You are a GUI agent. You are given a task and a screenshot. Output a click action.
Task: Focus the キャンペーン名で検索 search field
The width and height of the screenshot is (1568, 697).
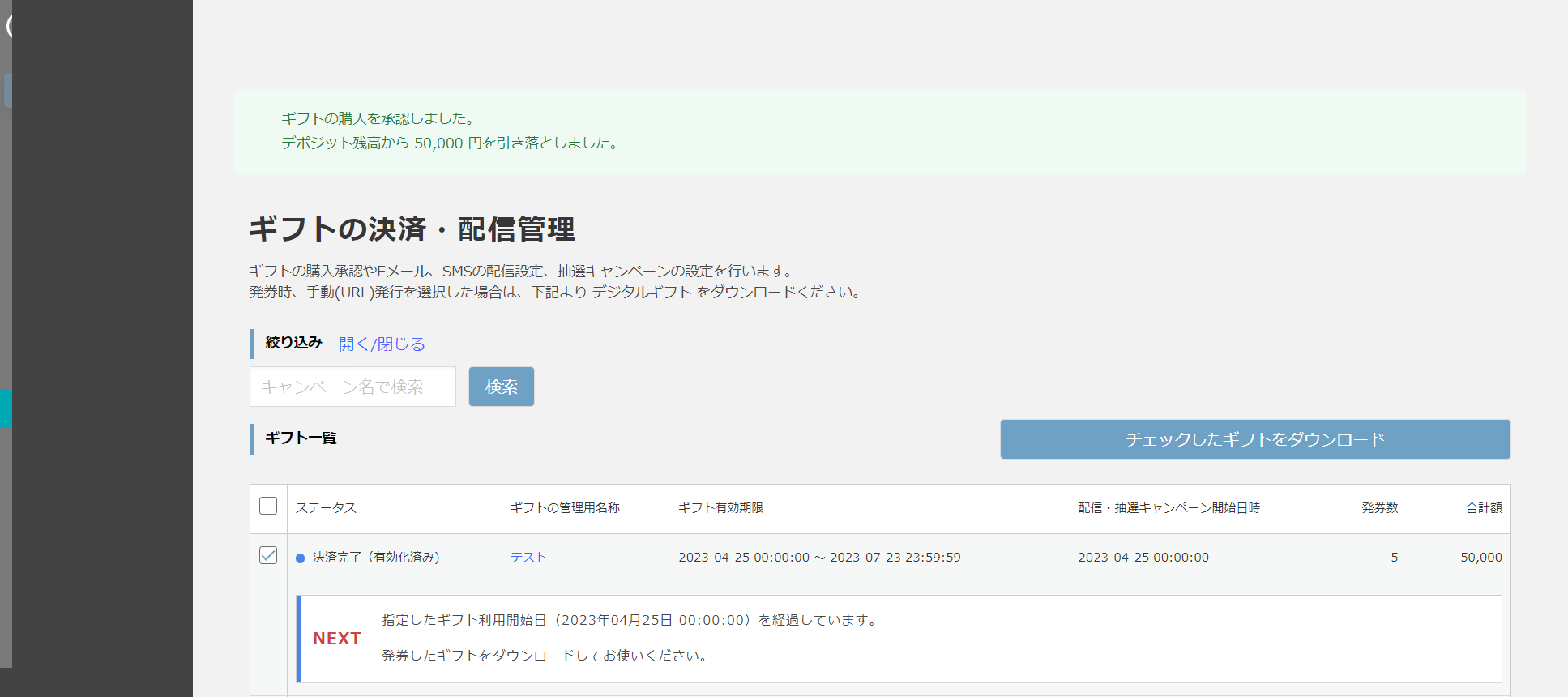pyautogui.click(x=352, y=387)
